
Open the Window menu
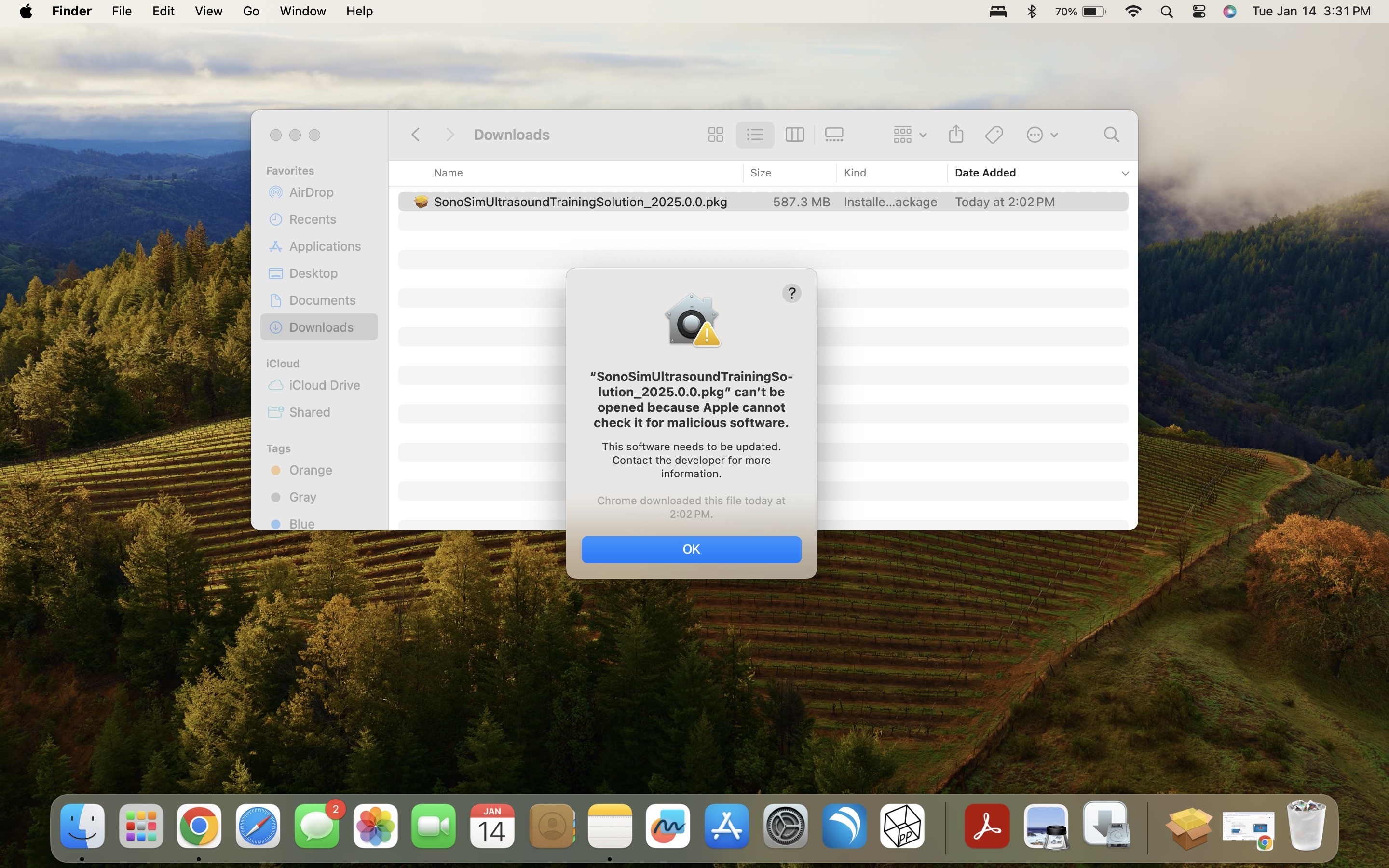coord(302,12)
